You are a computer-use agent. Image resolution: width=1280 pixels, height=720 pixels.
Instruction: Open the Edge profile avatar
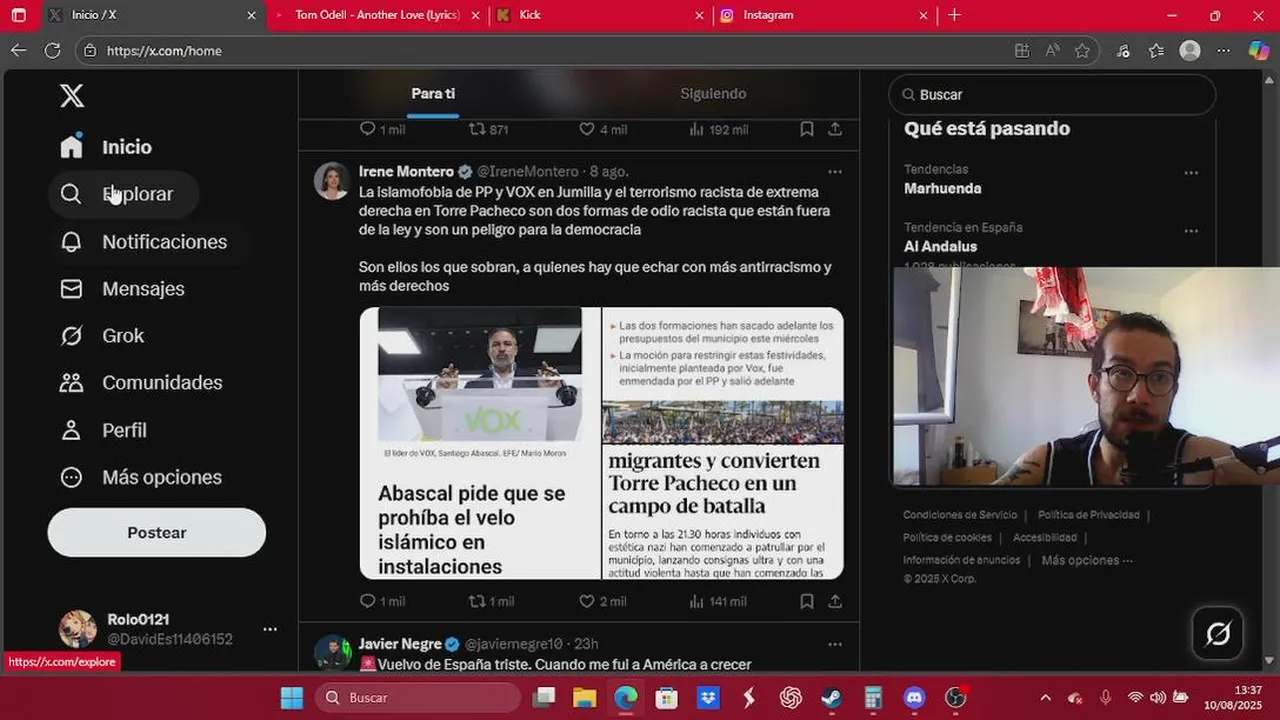1190,50
